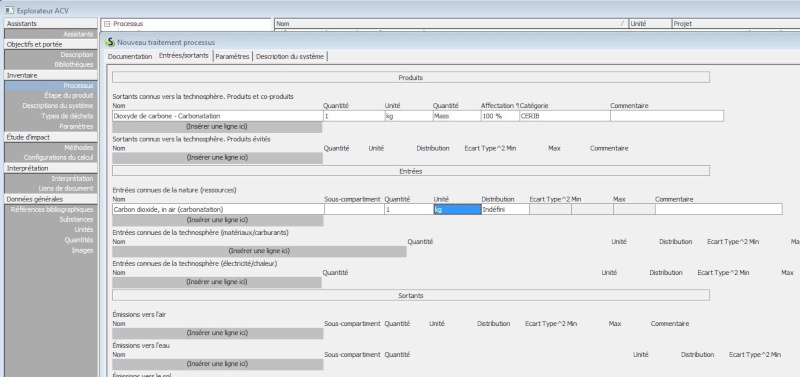Click the Données générales section header
The image size is (800, 377).
point(51,199)
